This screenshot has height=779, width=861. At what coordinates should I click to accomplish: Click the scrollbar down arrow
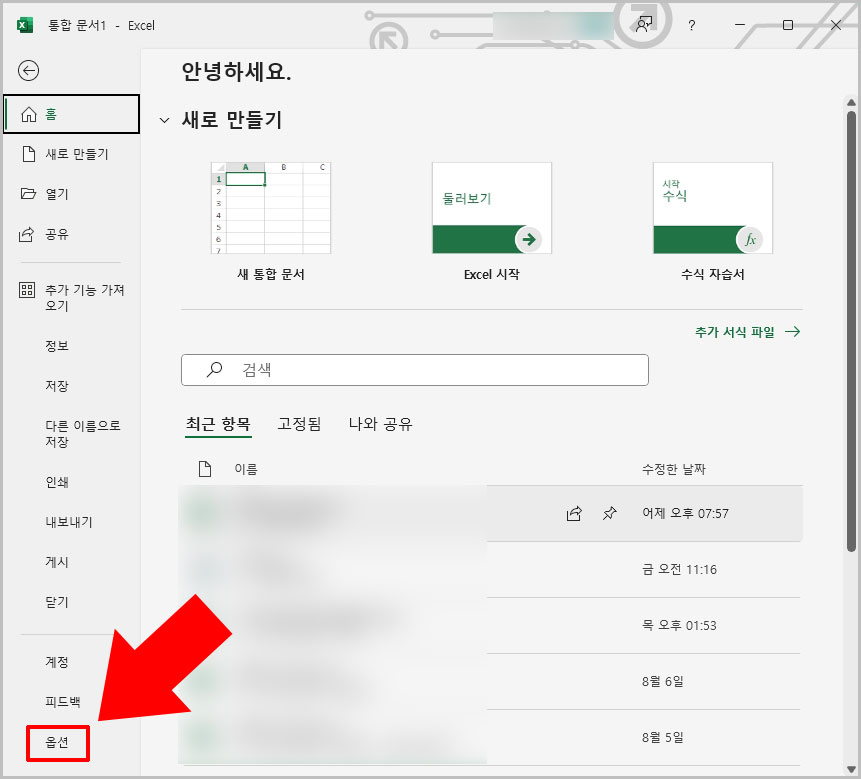(851, 769)
